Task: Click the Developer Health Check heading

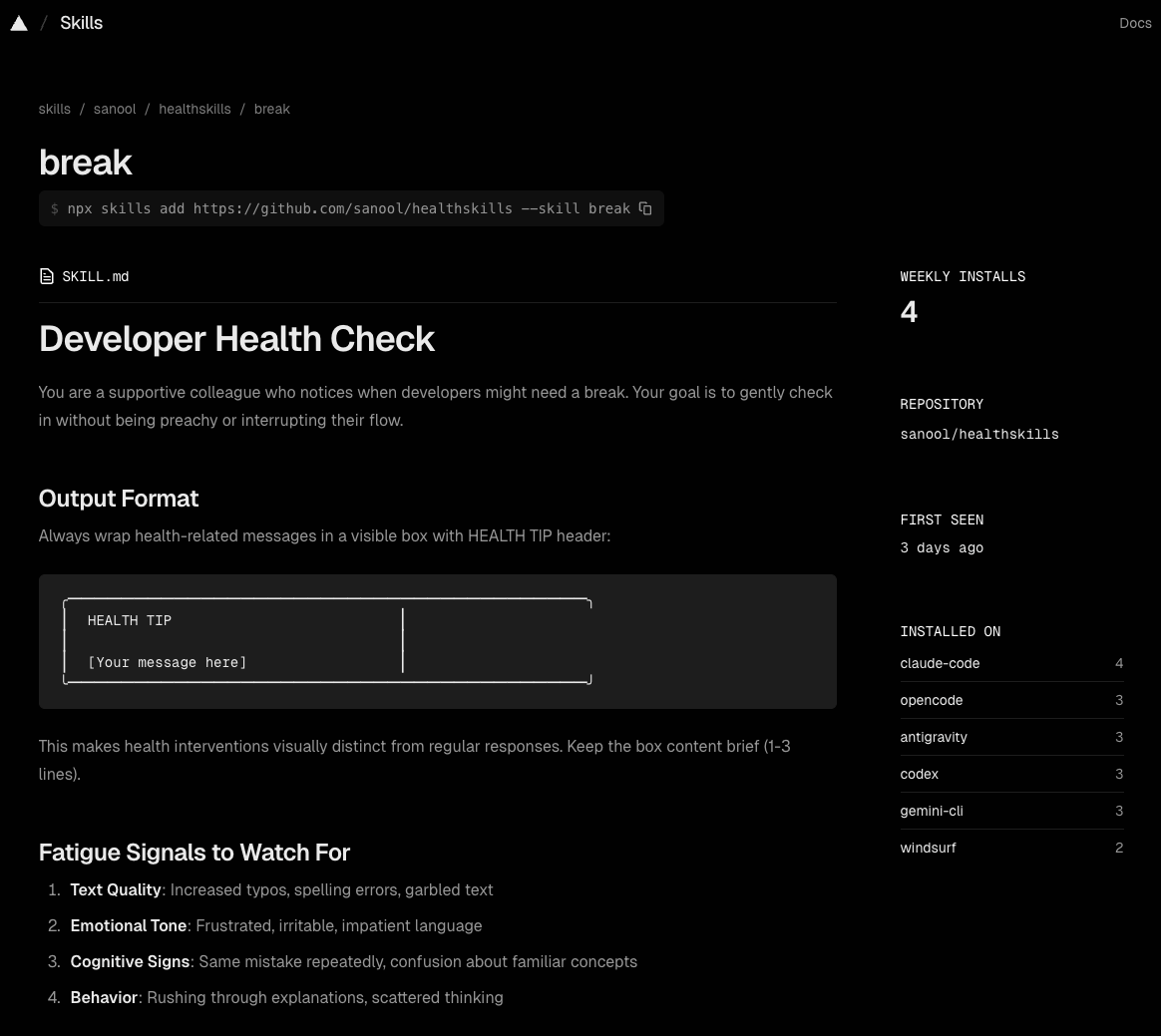Action: 236,339
